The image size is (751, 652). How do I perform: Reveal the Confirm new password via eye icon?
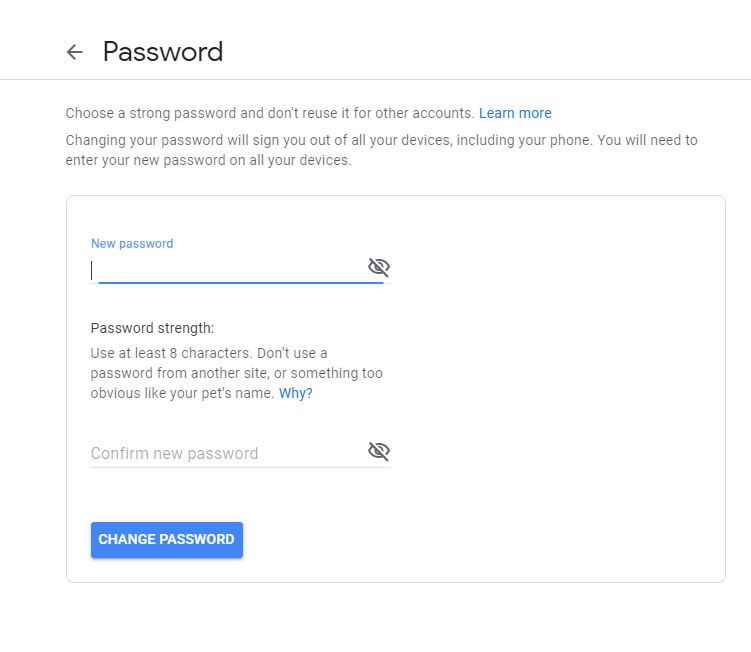coord(378,451)
